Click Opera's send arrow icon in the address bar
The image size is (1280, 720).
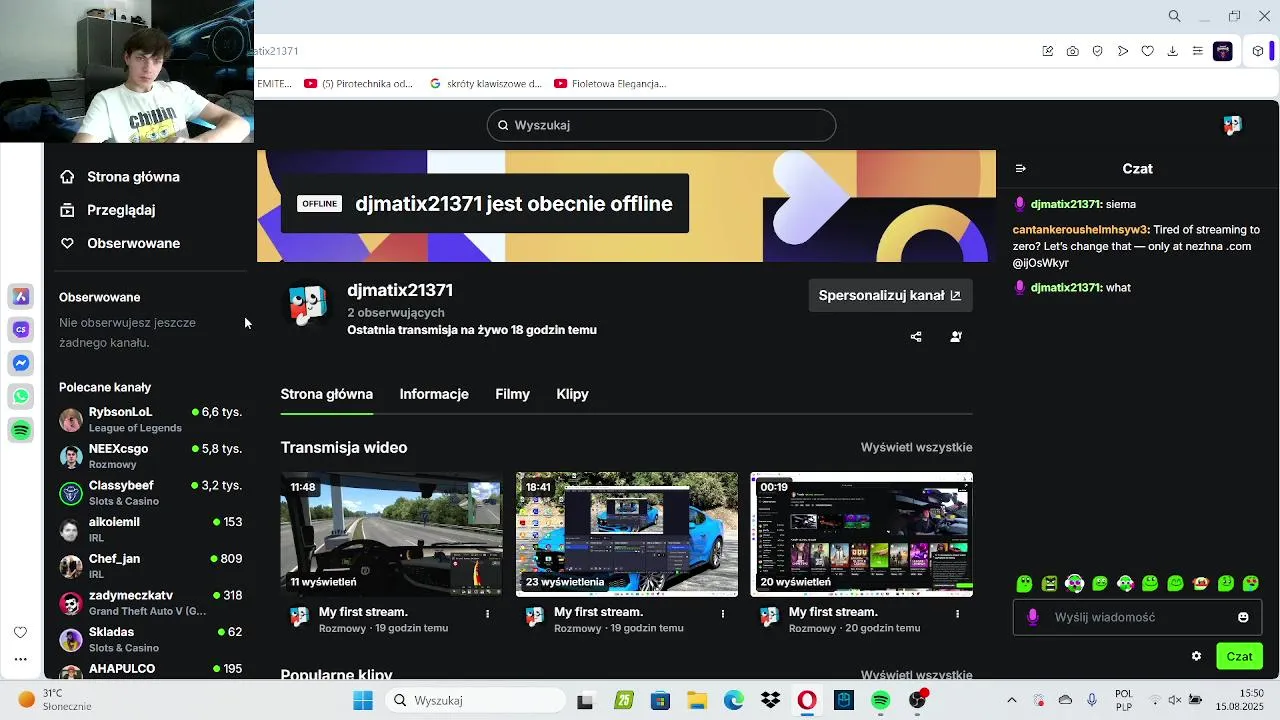(1123, 51)
